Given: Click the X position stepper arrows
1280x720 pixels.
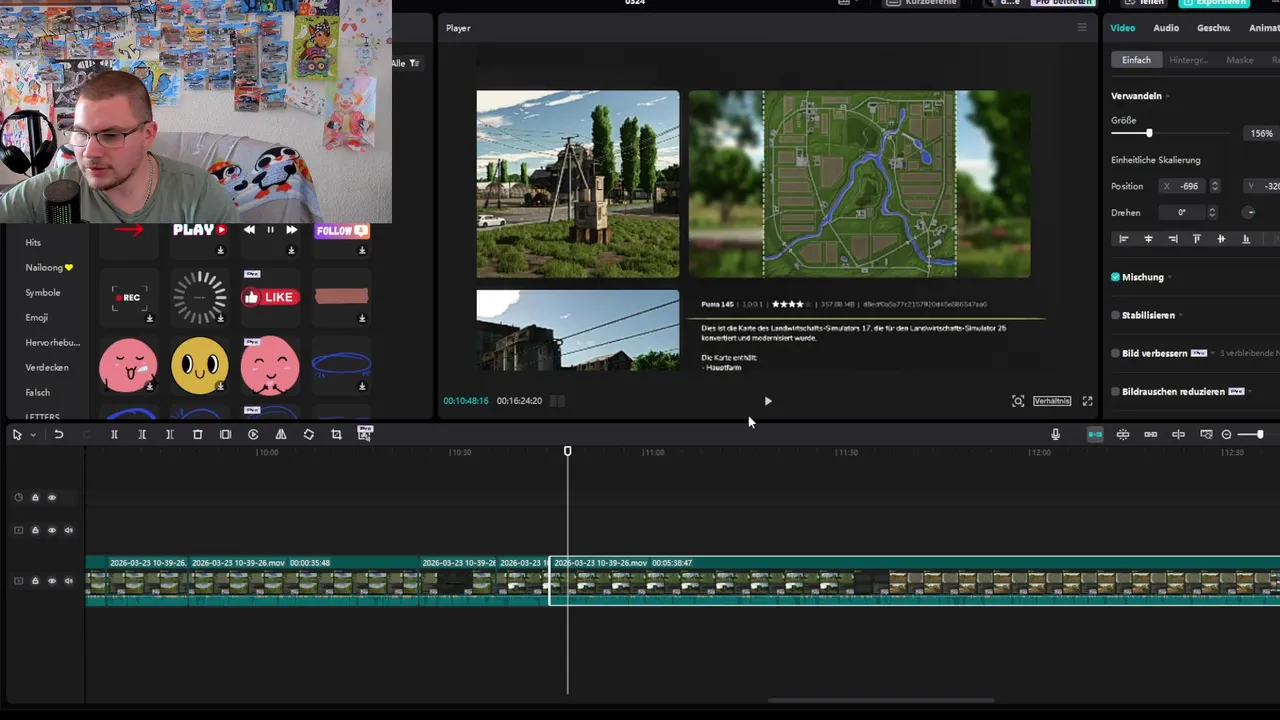Looking at the screenshot, I should click(x=1215, y=186).
